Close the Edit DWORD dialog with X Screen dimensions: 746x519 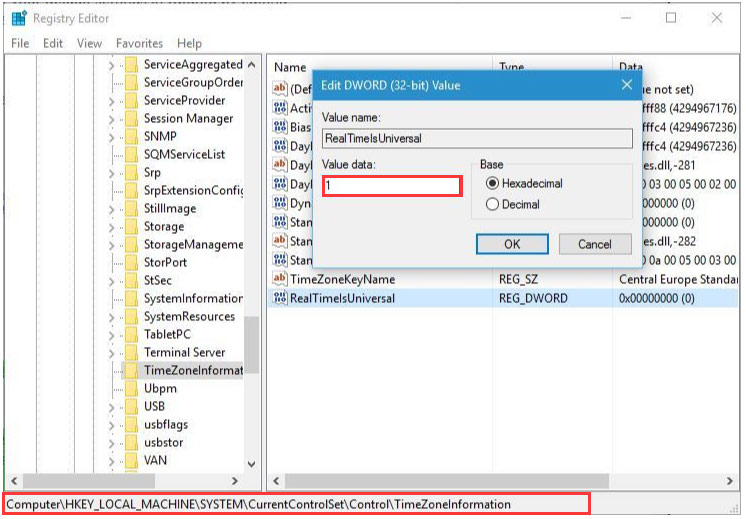point(627,85)
